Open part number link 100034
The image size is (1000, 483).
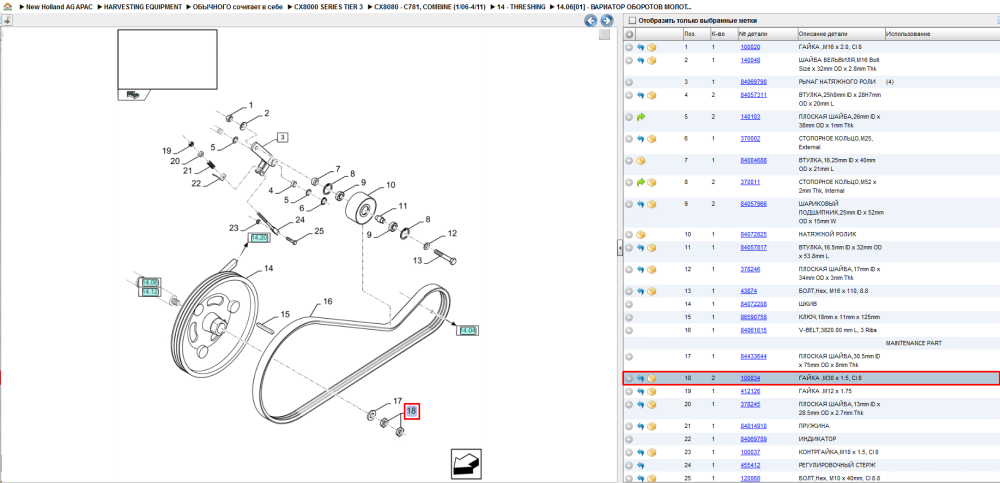coord(750,379)
